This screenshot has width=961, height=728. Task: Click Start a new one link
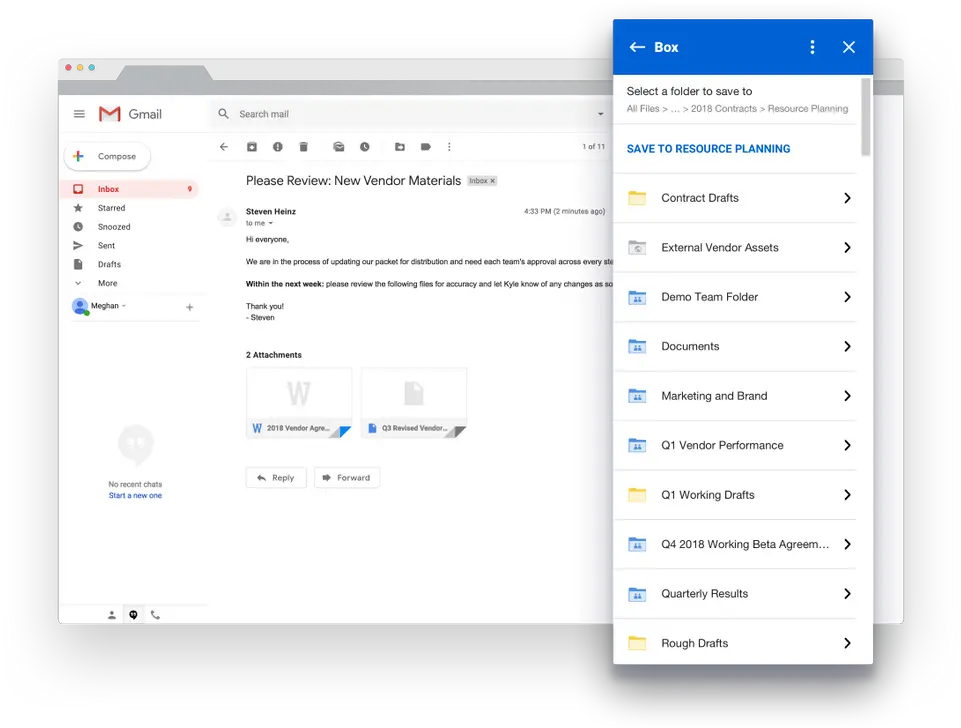pyautogui.click(x=135, y=496)
